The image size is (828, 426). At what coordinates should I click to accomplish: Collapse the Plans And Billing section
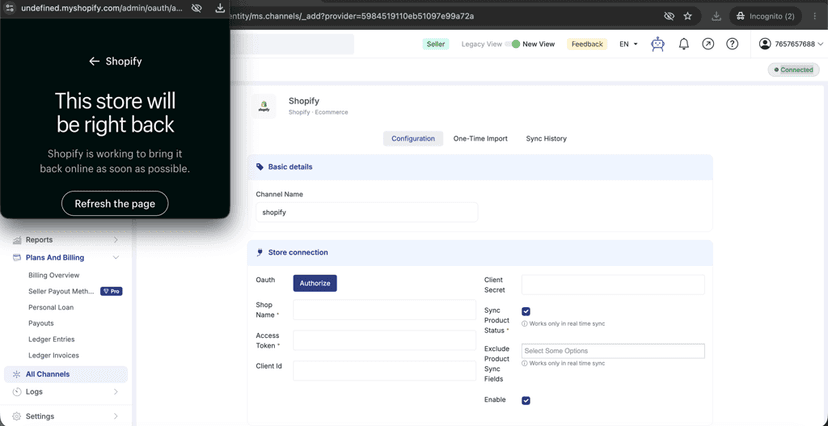[66, 258]
